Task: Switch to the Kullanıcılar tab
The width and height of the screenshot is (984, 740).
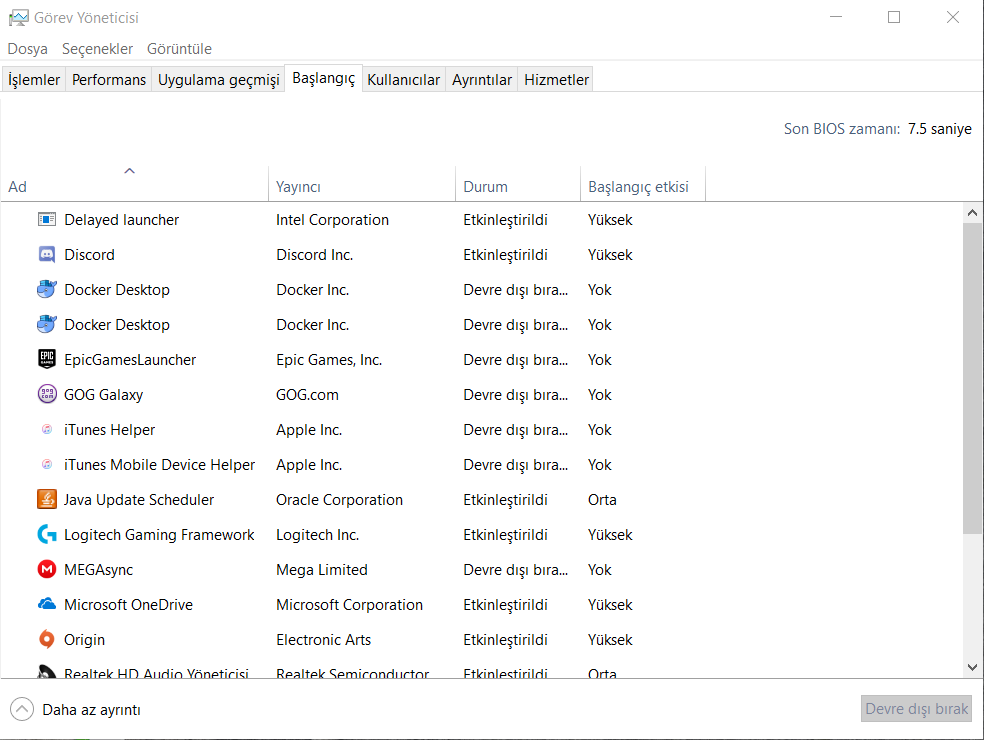Action: pyautogui.click(x=404, y=80)
